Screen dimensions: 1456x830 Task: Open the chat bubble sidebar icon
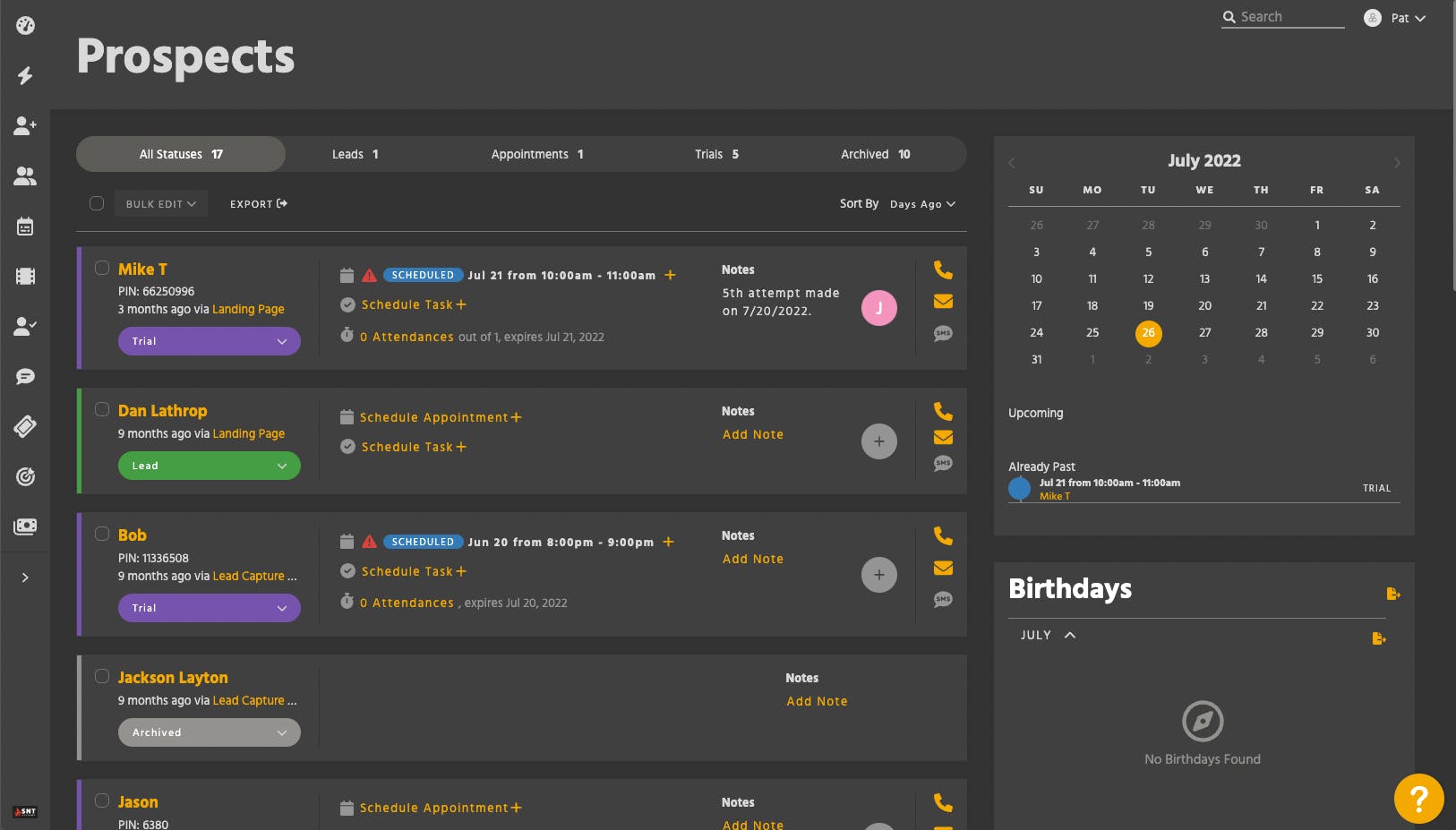tap(25, 376)
